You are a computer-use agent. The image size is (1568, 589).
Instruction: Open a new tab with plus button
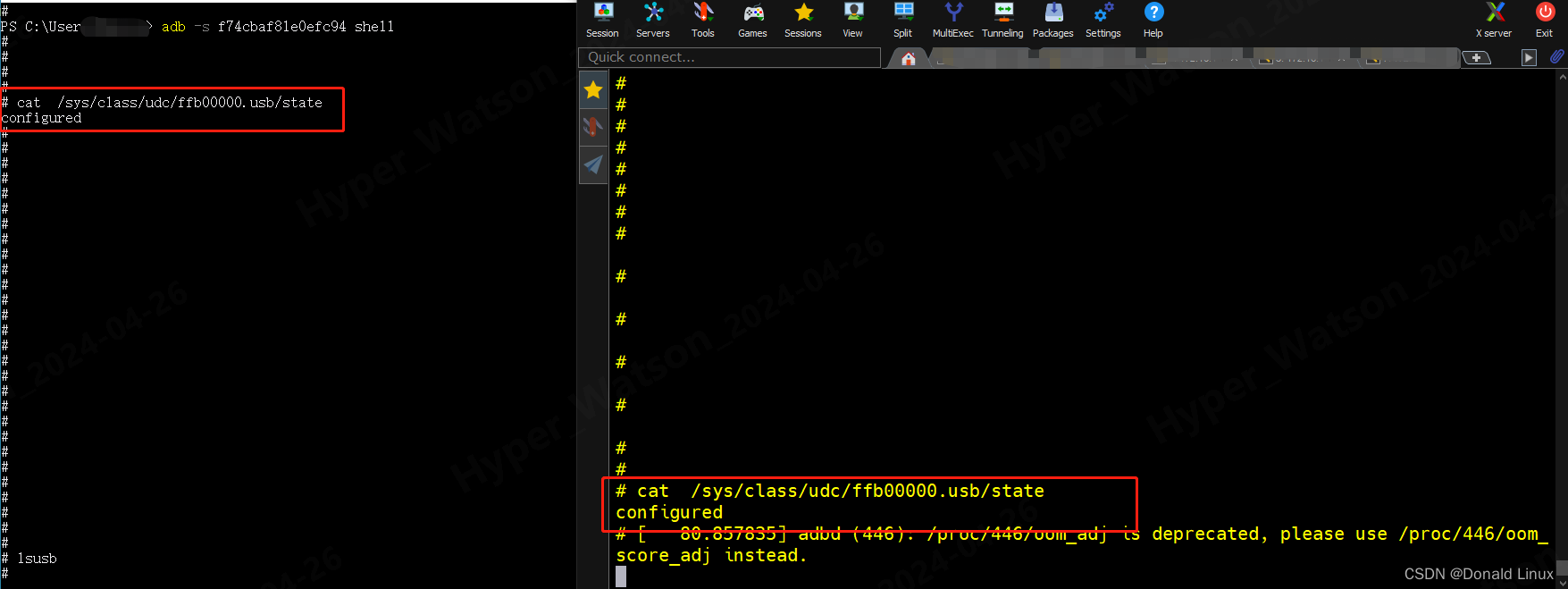(1477, 58)
